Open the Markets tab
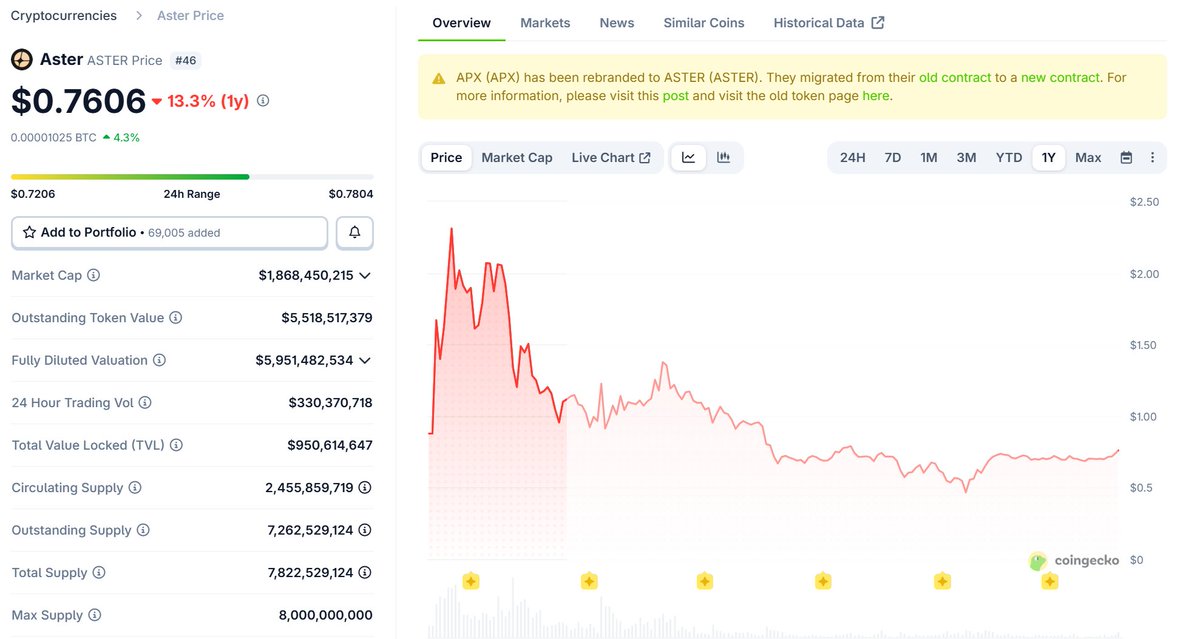Viewport: 1200px width, 639px height. click(x=545, y=23)
